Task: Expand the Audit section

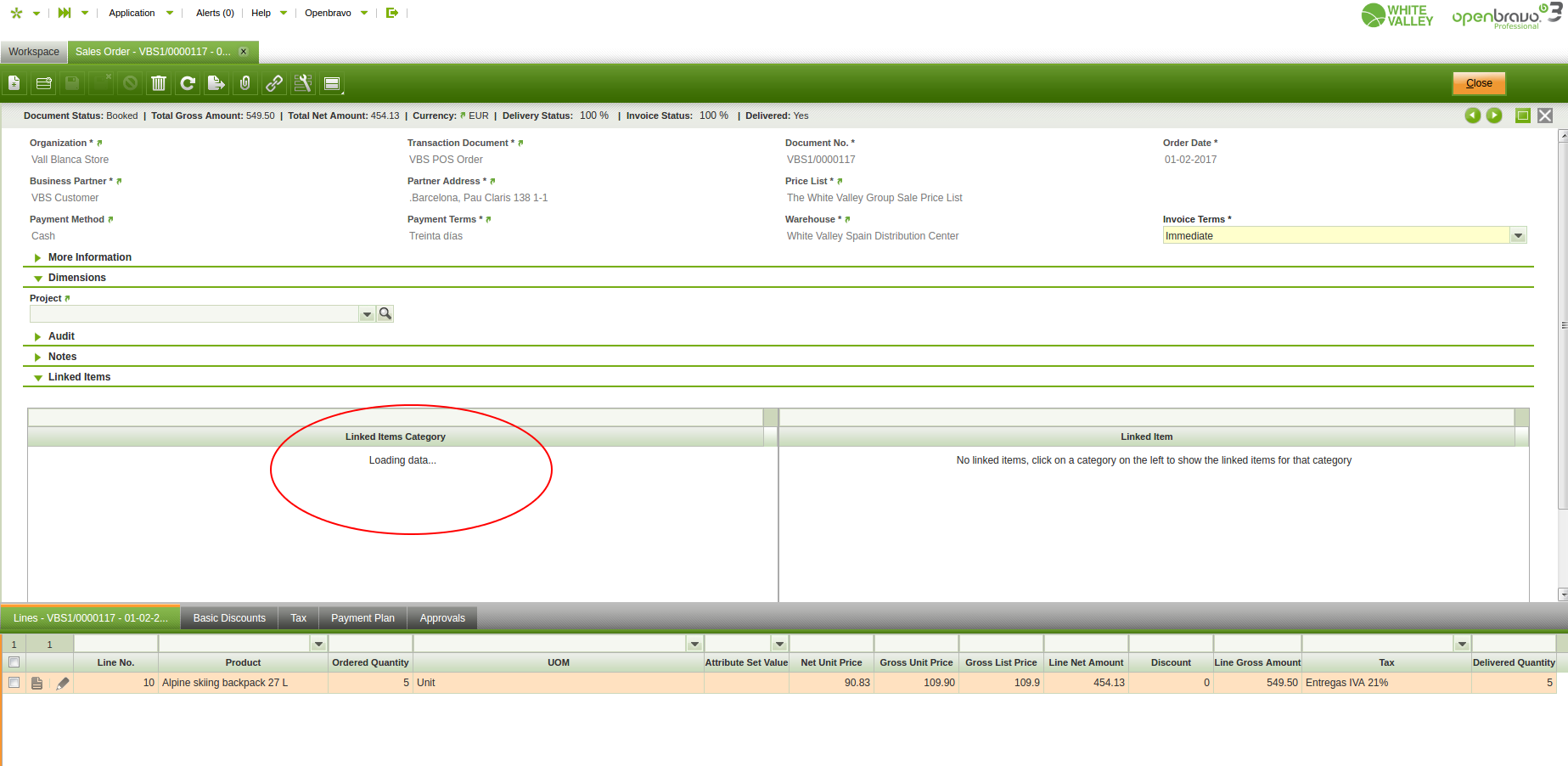Action: (61, 336)
